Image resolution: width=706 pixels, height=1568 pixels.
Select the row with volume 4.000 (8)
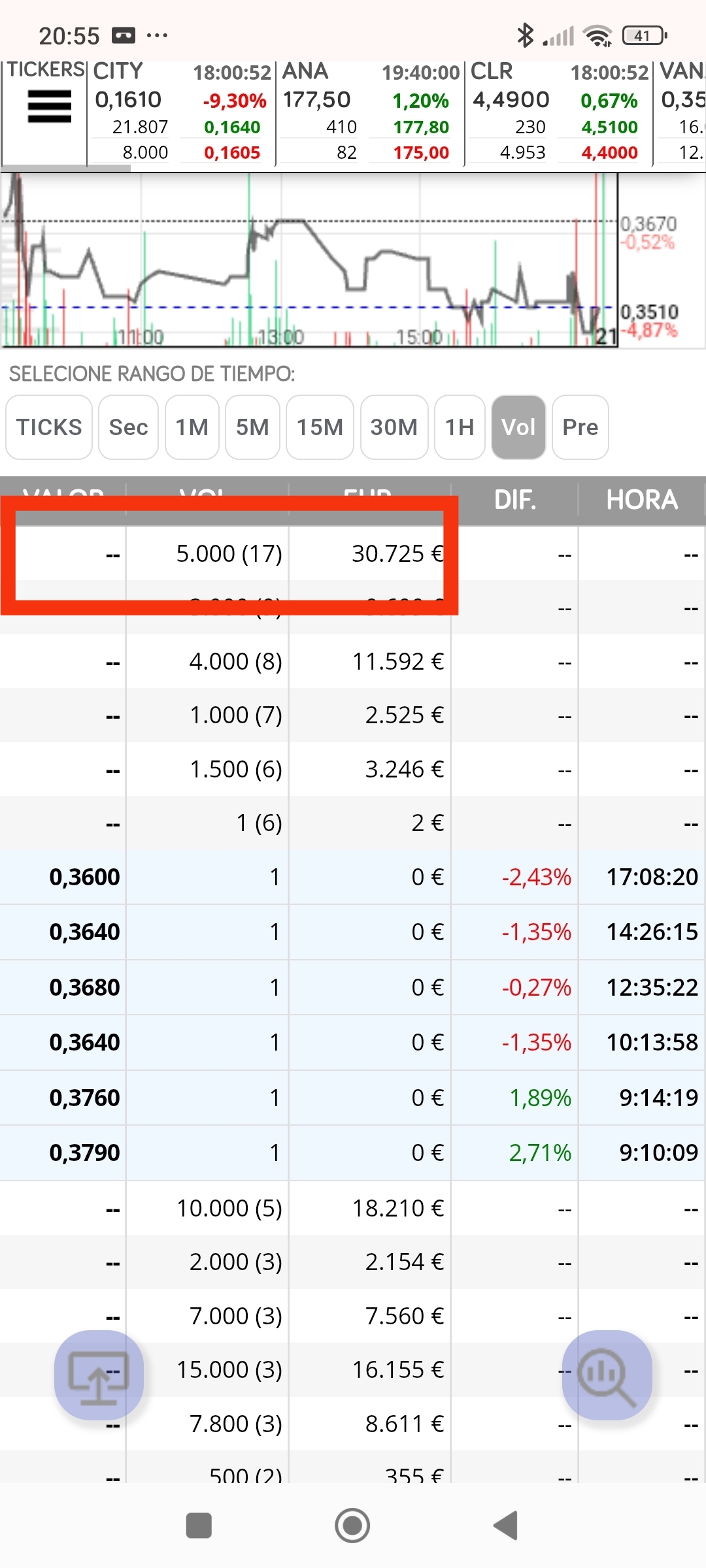point(353,661)
